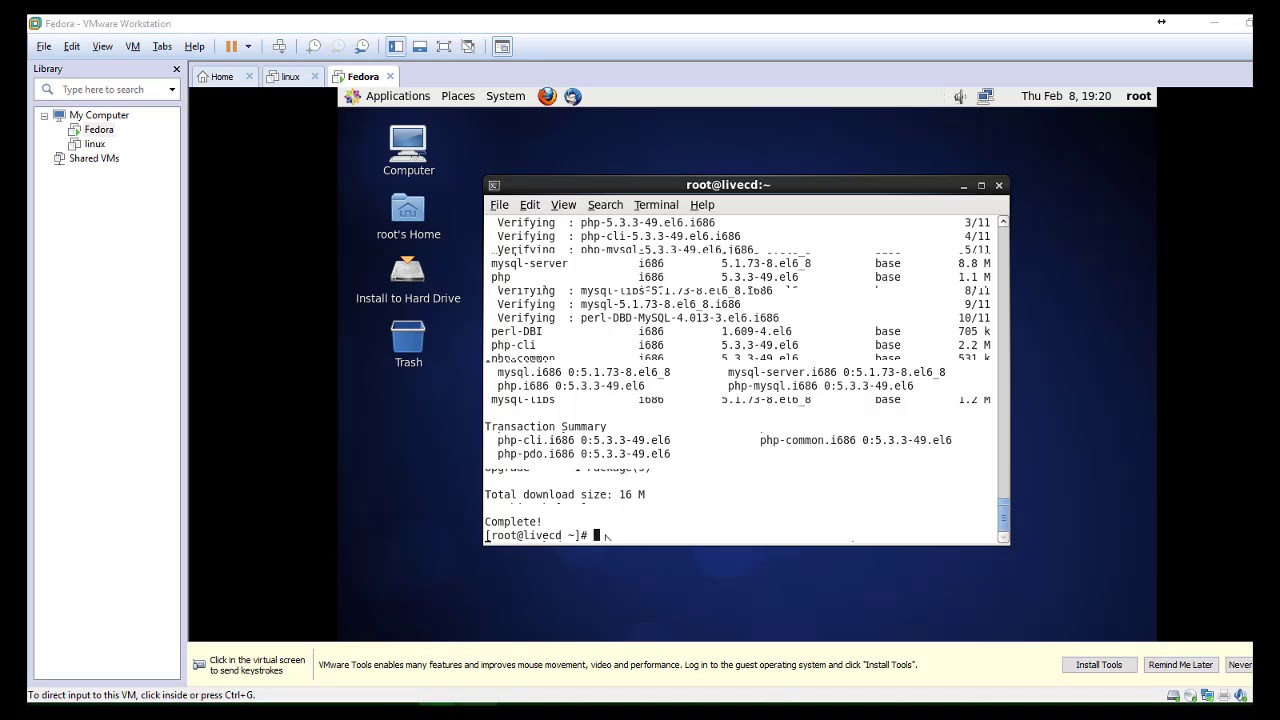The height and width of the screenshot is (720, 1280).
Task: Revert to the previous snapshot icon
Action: (x=338, y=46)
